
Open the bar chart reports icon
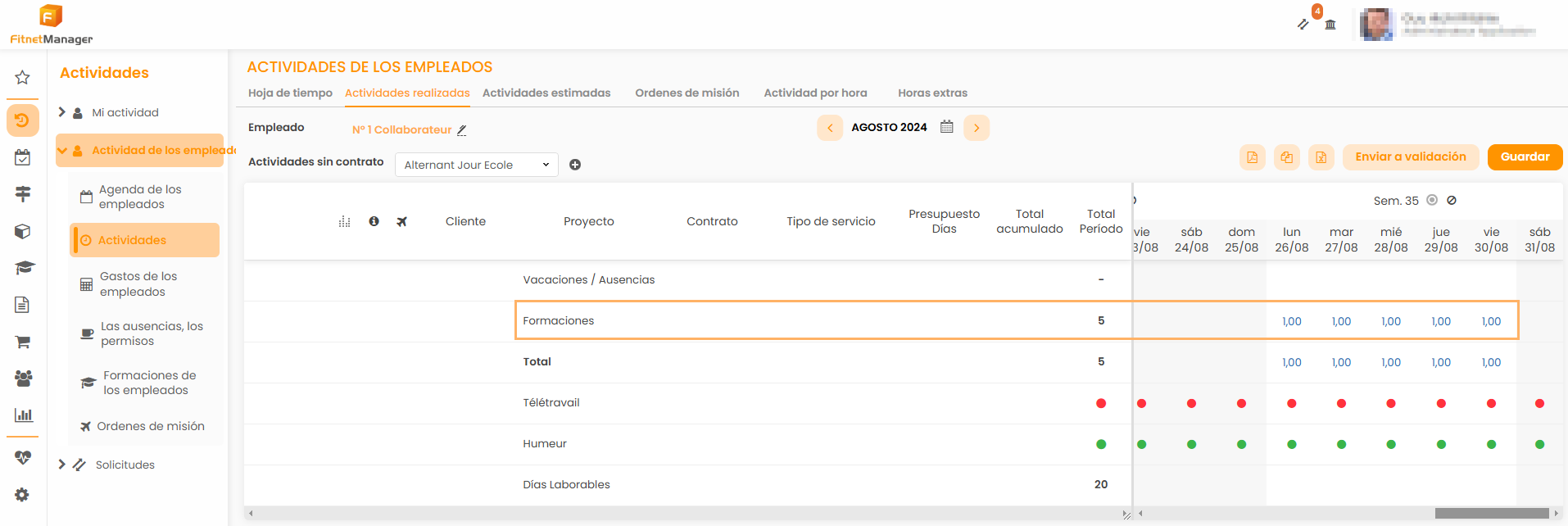[x=23, y=415]
